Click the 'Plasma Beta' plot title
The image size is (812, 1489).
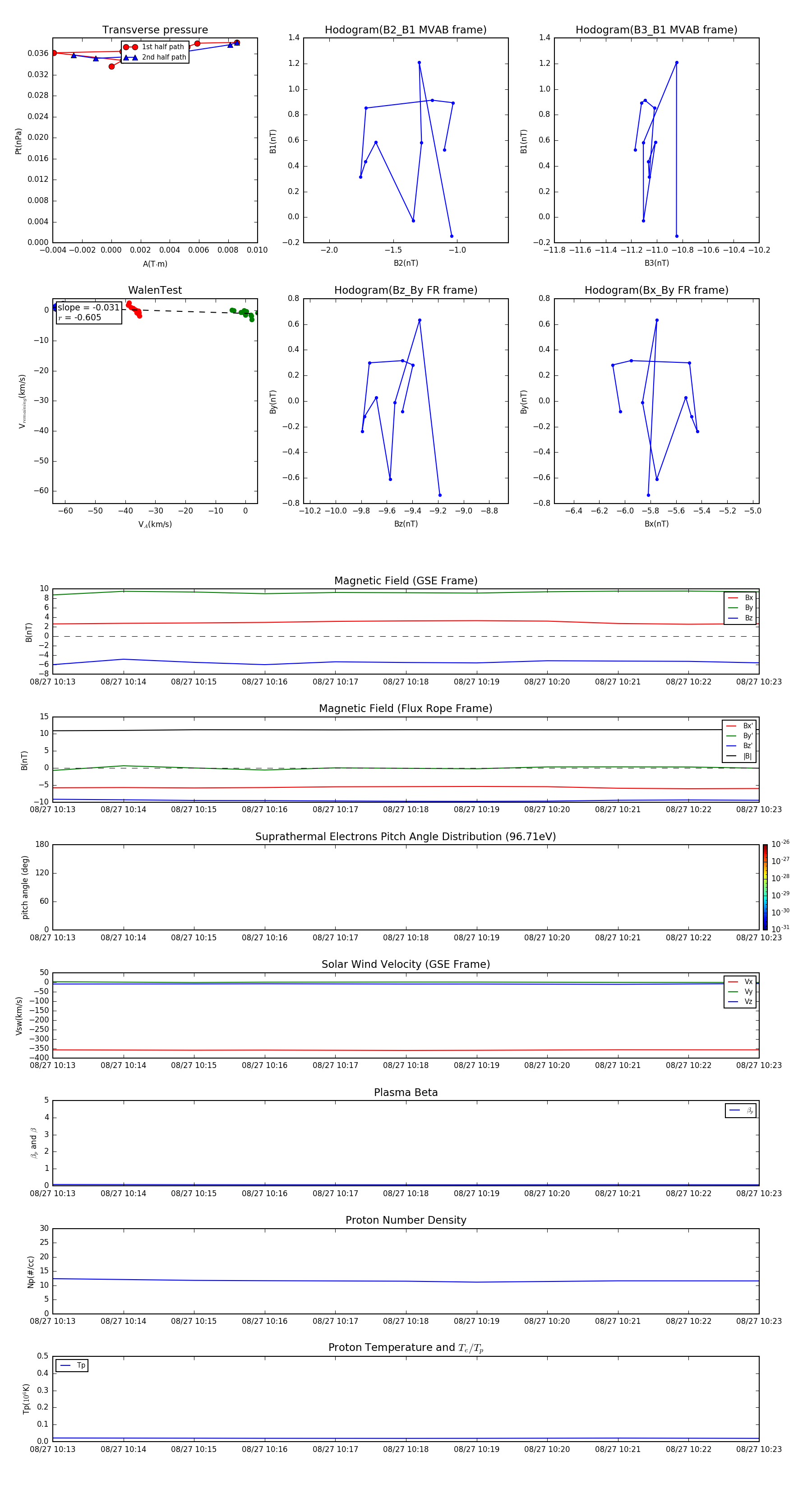[x=406, y=1092]
